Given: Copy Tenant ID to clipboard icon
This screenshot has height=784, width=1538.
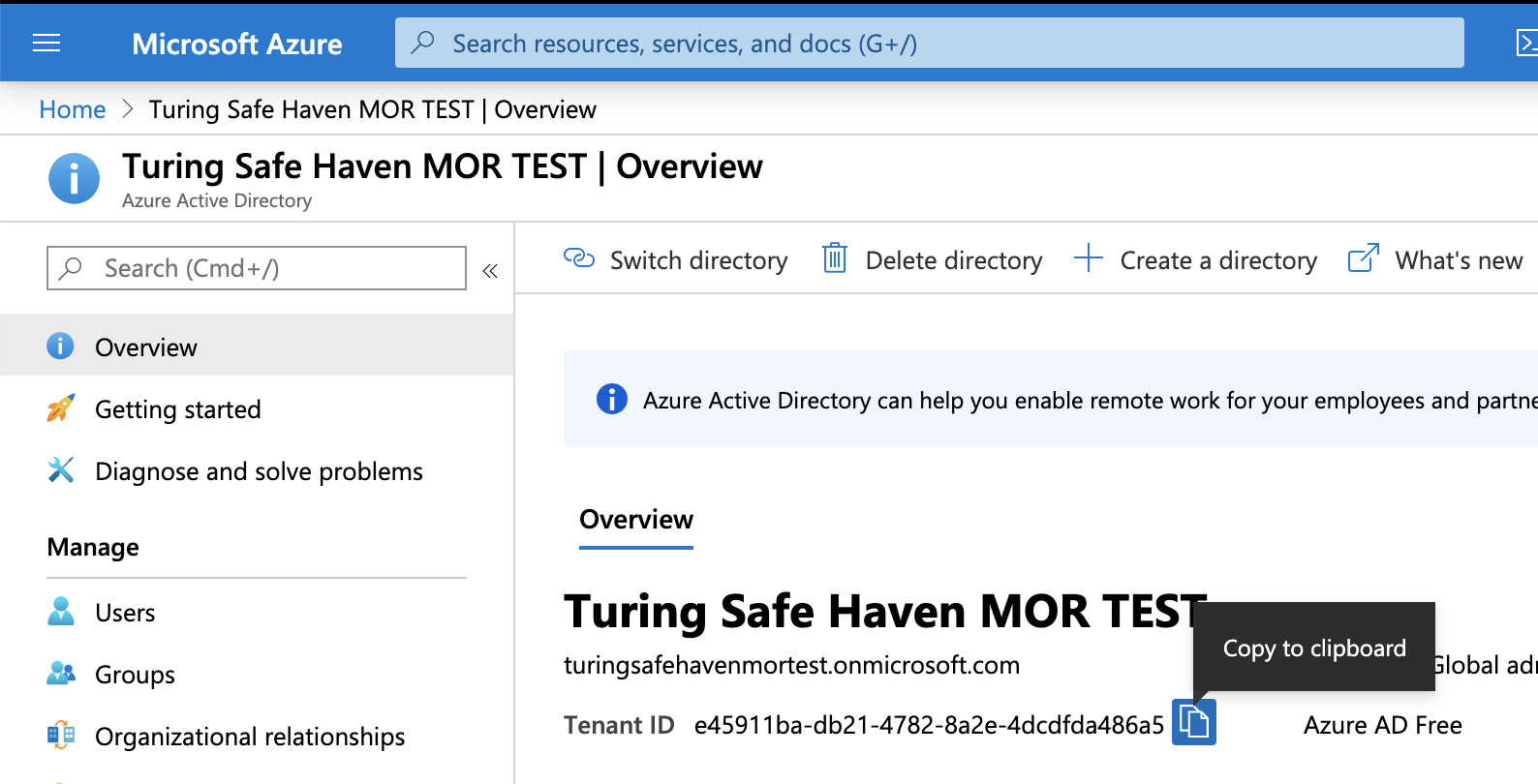Looking at the screenshot, I should tap(1193, 723).
